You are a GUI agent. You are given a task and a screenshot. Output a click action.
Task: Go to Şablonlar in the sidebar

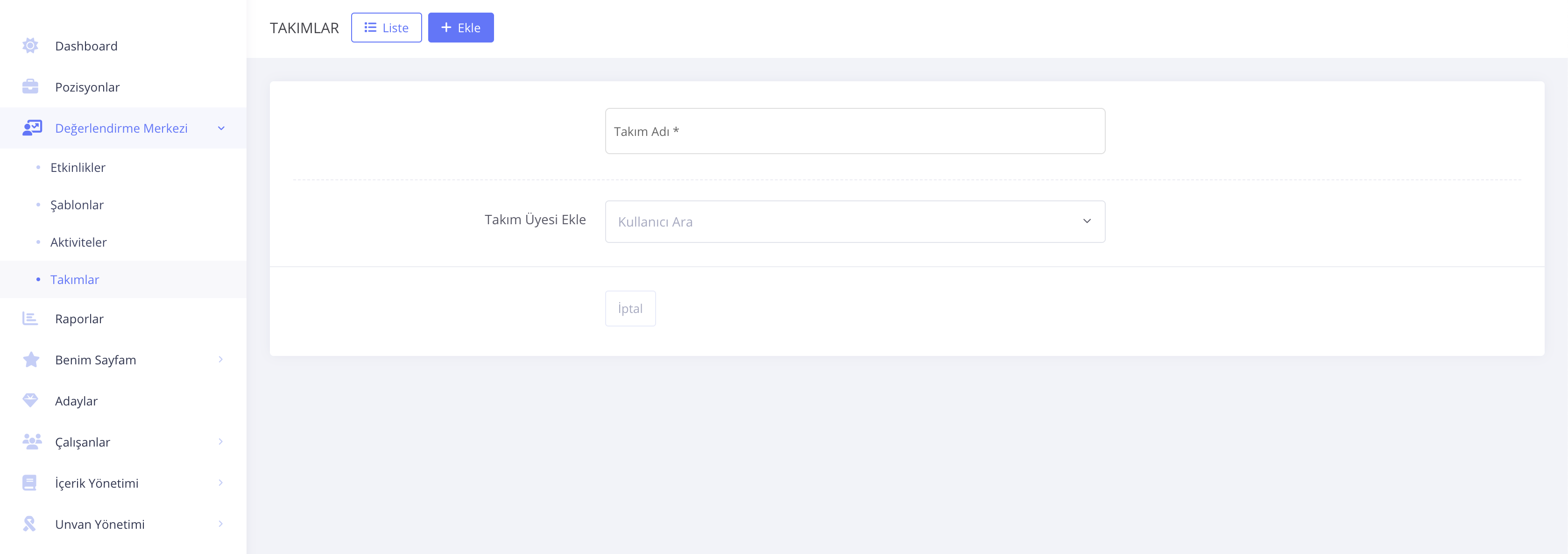click(77, 205)
